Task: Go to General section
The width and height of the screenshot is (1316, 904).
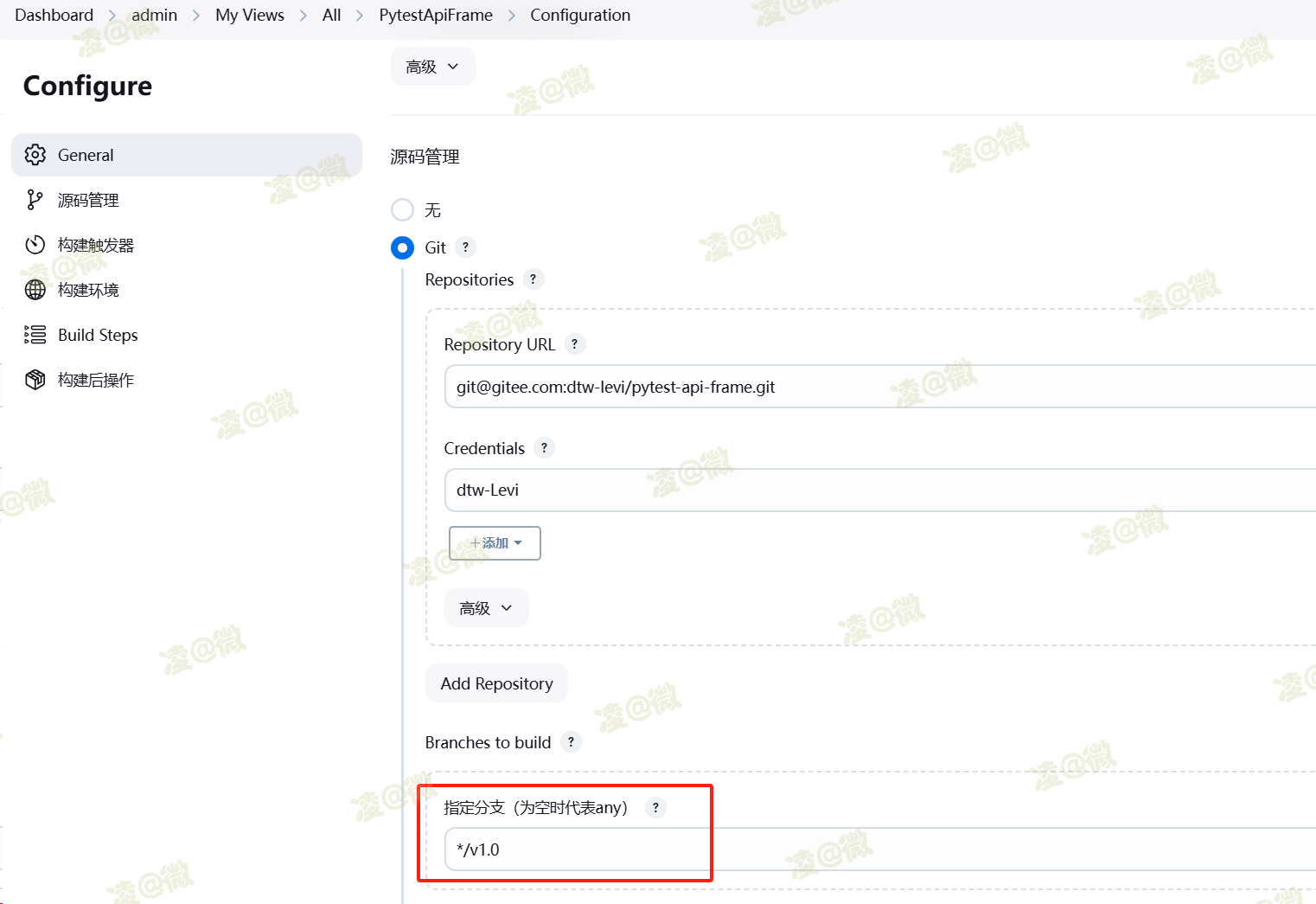Action: click(187, 155)
